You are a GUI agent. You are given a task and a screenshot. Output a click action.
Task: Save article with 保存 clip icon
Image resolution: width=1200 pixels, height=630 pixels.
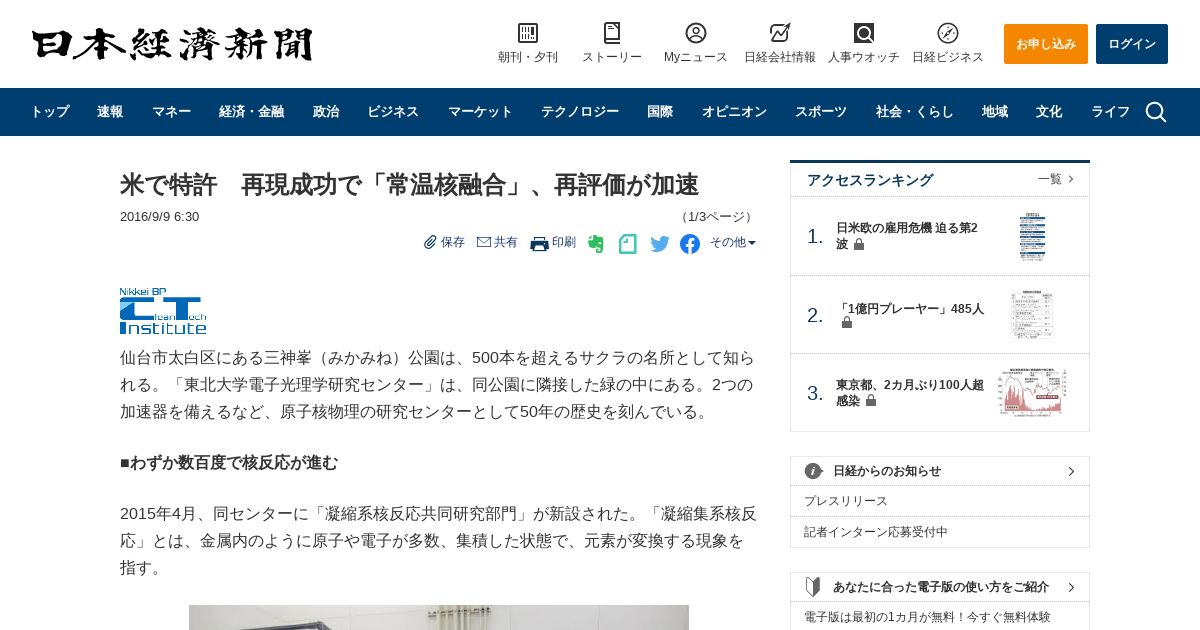click(430, 242)
